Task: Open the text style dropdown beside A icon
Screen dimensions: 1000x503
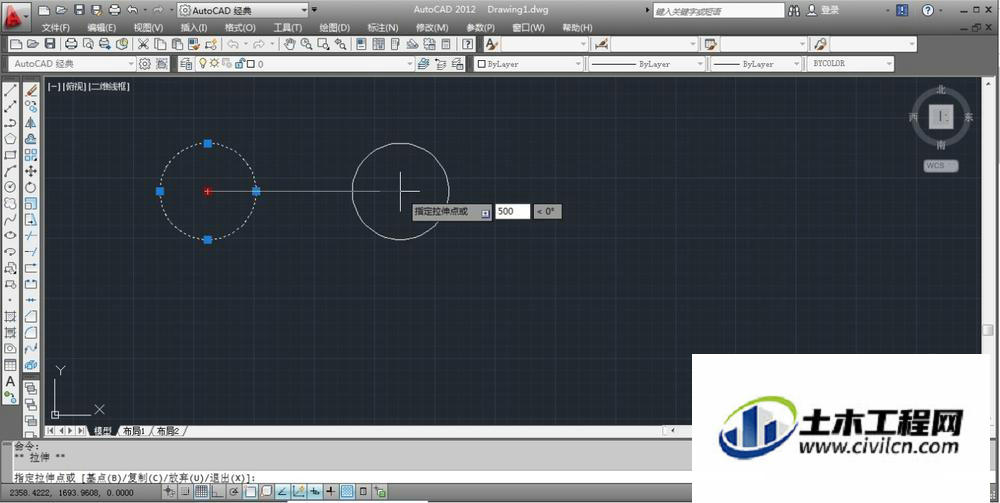Action: coord(545,44)
